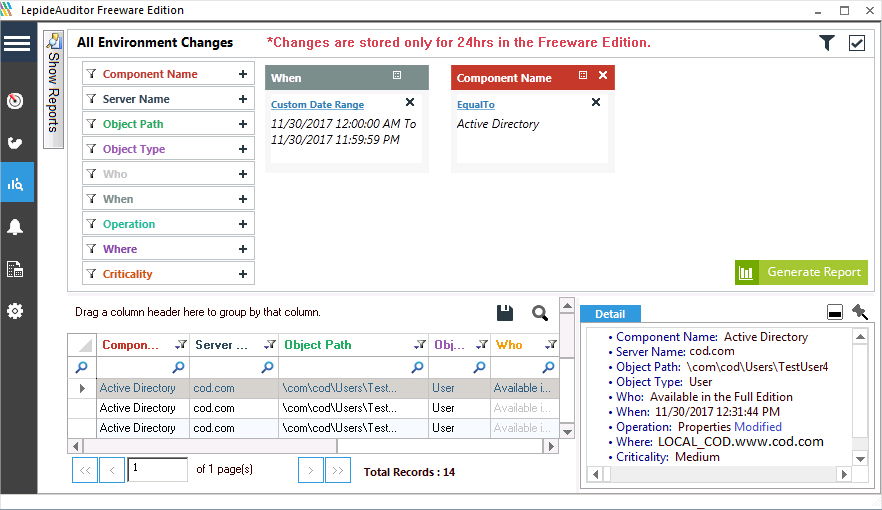Pin the Detail panel with pushpin

pyautogui.click(x=860, y=312)
